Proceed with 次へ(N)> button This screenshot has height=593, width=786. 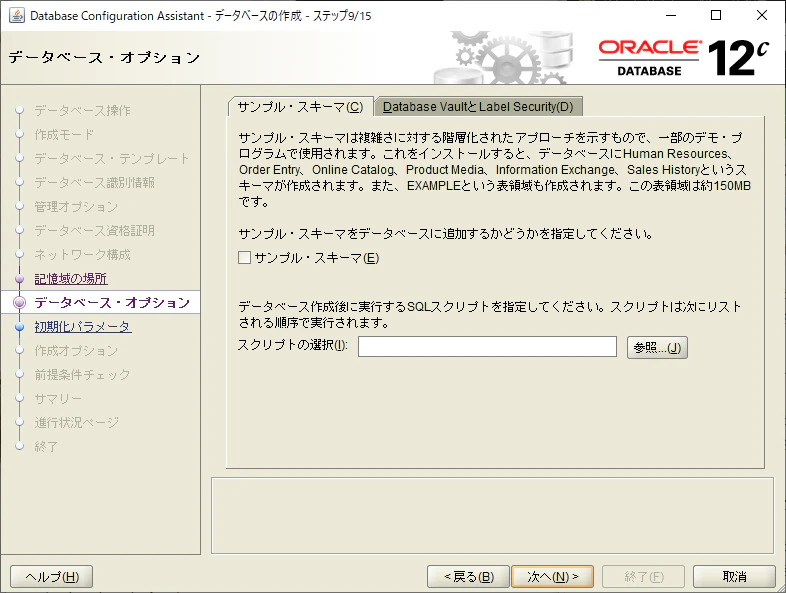click(x=552, y=576)
